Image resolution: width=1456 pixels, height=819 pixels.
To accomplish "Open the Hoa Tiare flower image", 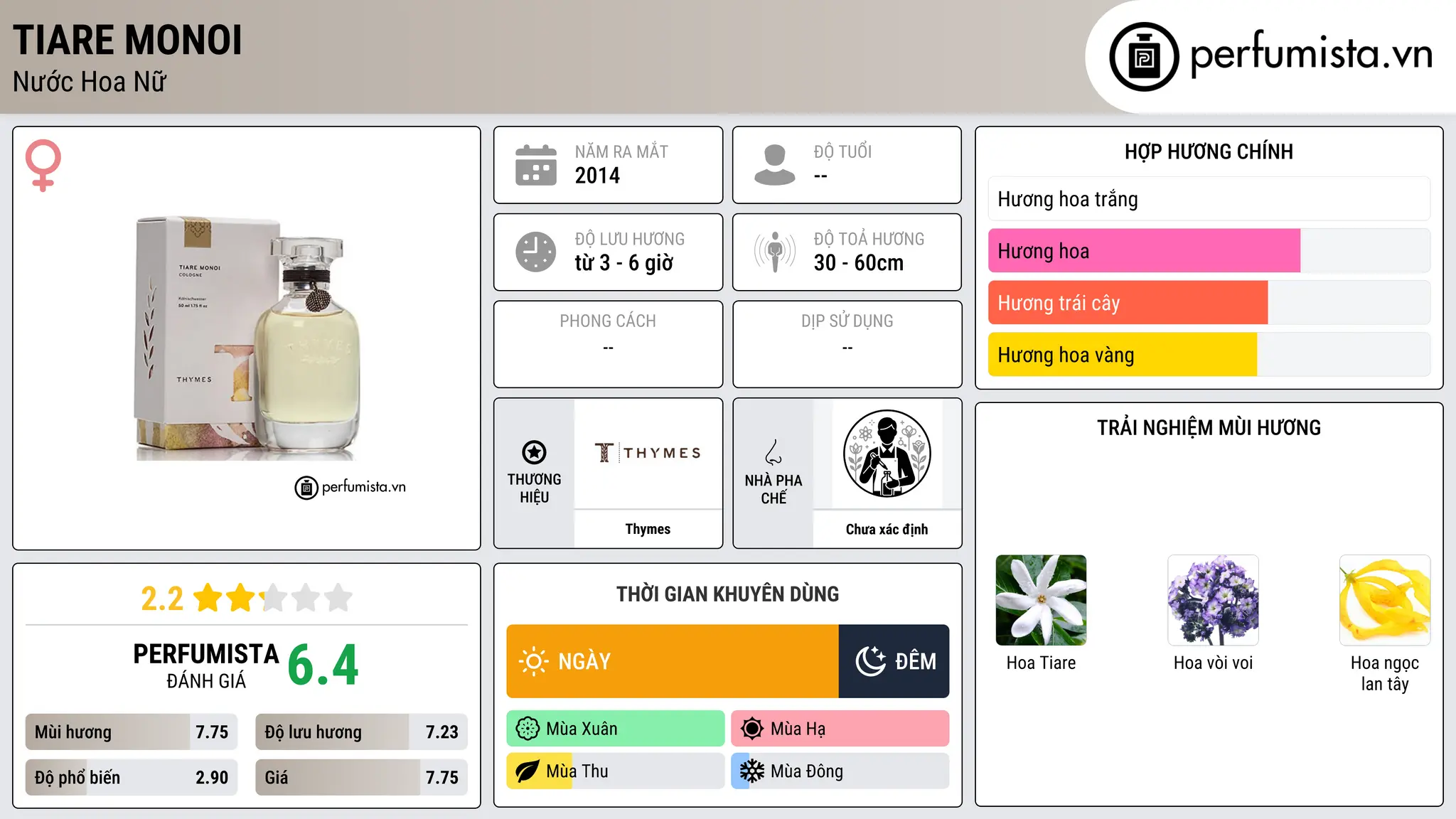I will [x=1041, y=600].
